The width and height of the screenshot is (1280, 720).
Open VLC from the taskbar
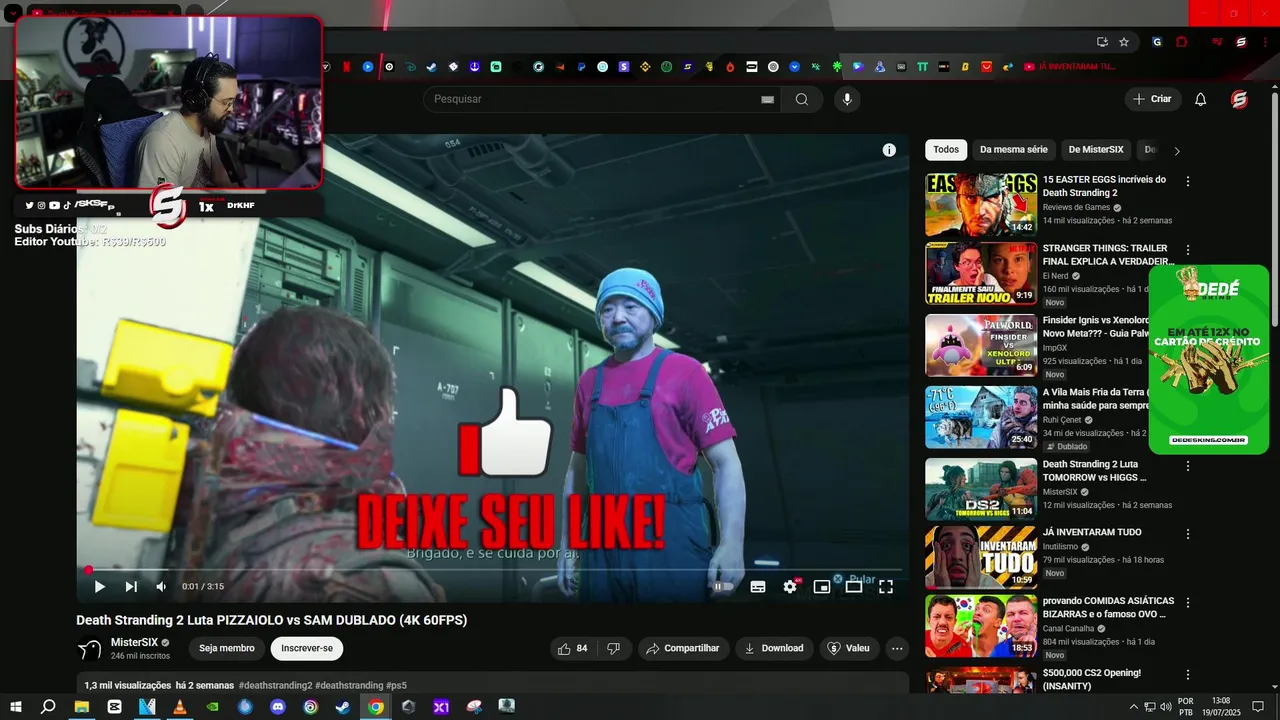(x=180, y=707)
